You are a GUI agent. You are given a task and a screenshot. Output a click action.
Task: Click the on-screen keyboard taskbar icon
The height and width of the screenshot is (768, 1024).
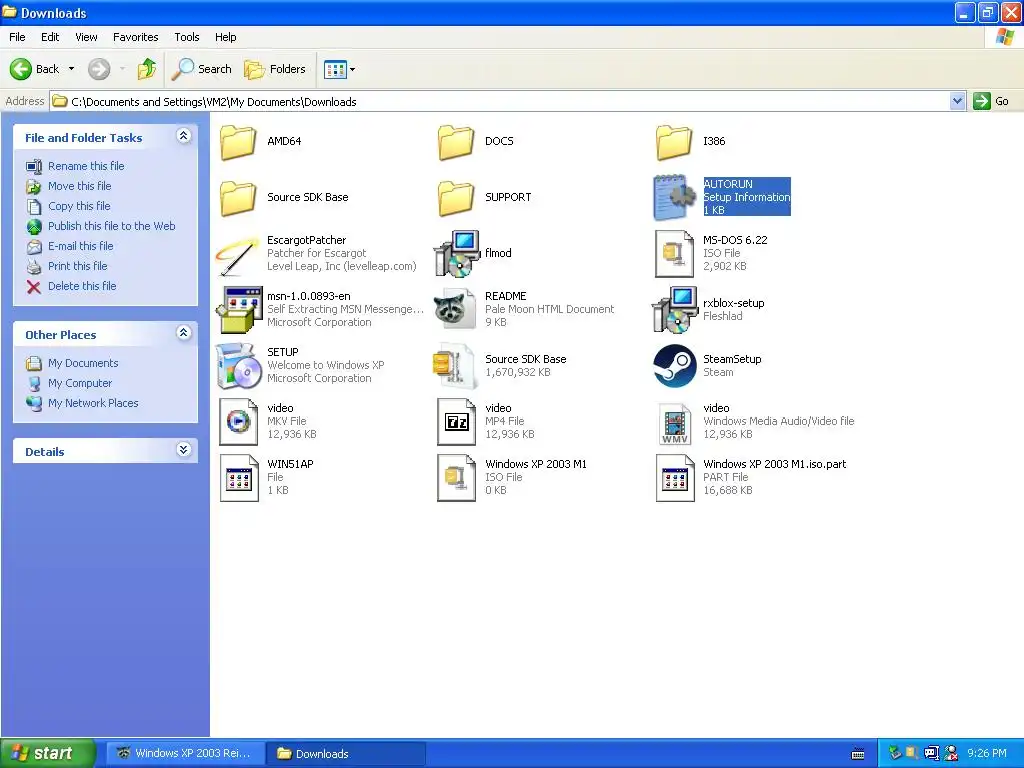[x=858, y=754]
